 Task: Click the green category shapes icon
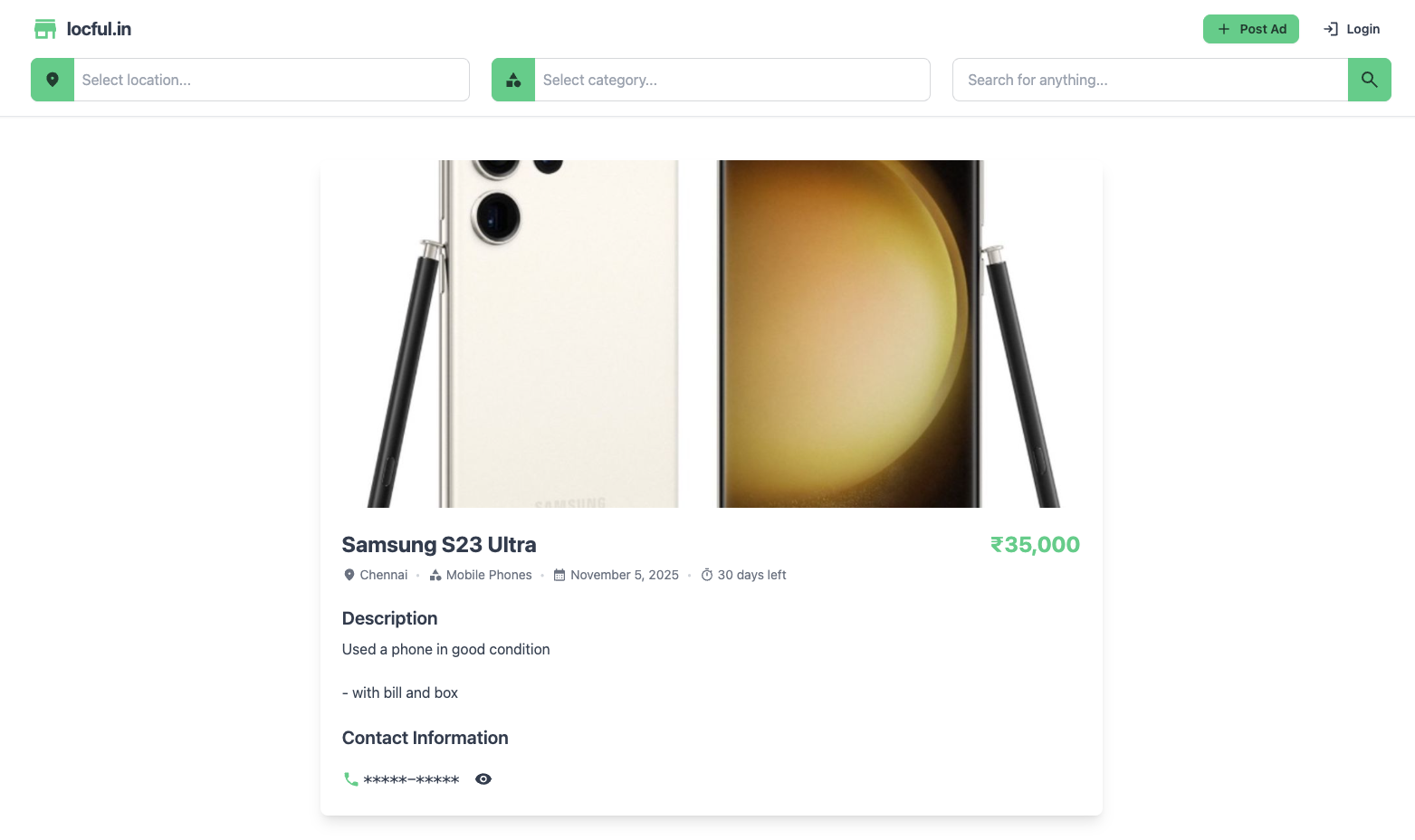pyautogui.click(x=513, y=80)
